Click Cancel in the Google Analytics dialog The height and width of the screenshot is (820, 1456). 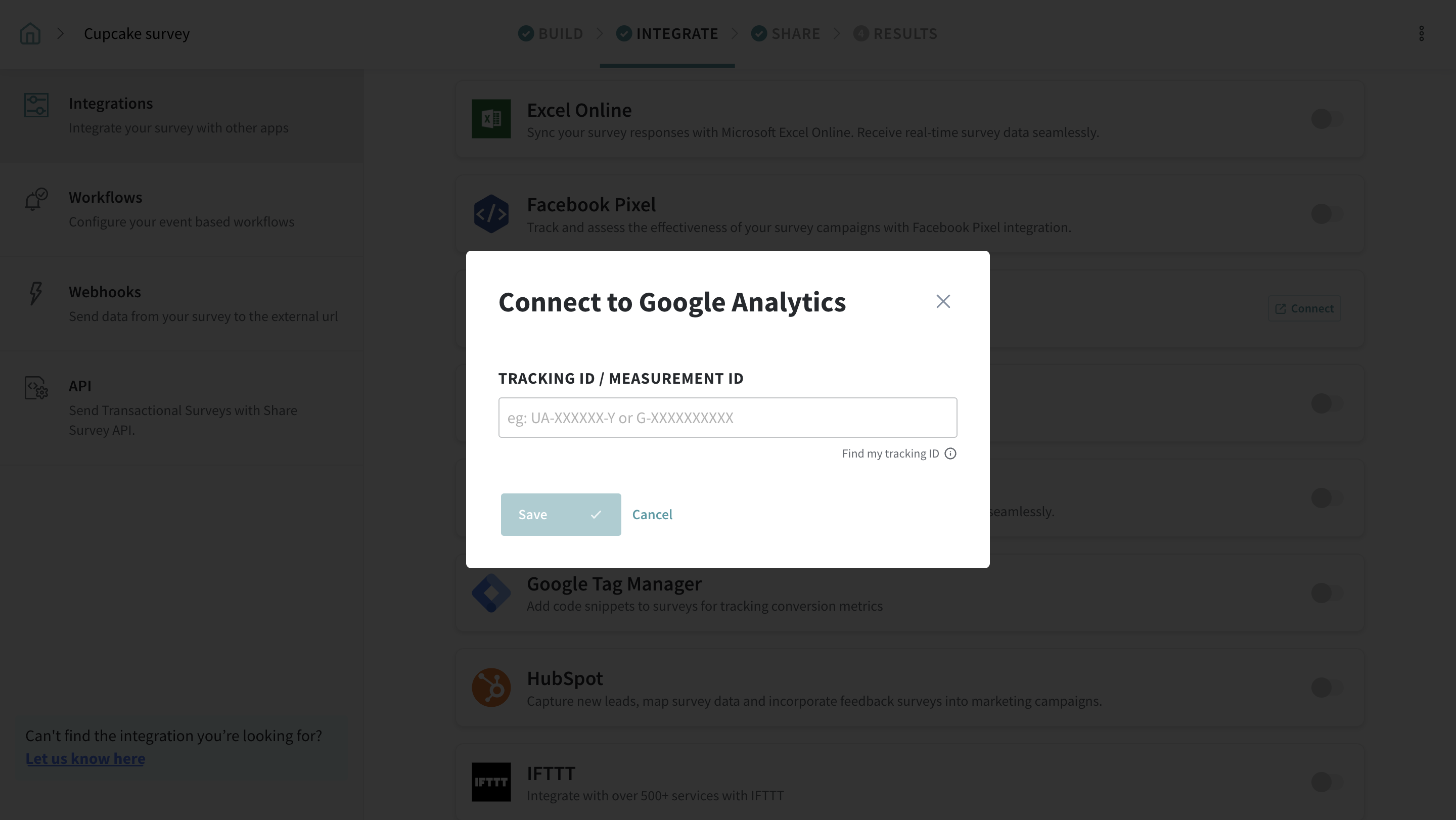click(x=652, y=514)
